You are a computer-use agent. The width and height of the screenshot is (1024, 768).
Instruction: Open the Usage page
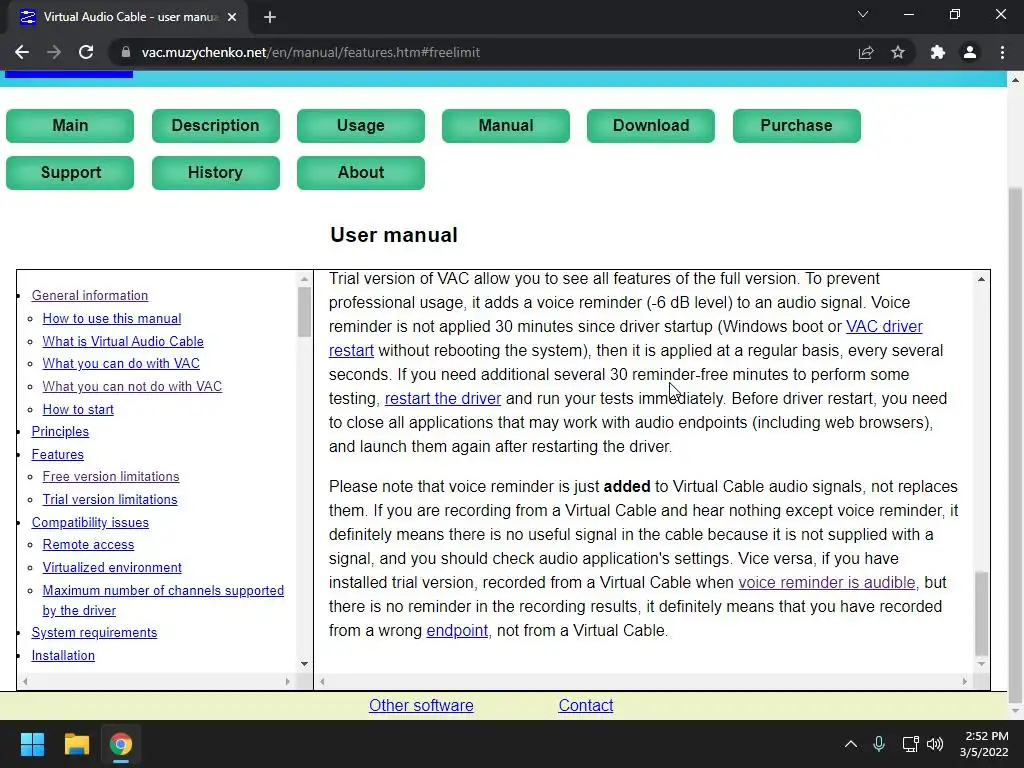click(360, 125)
